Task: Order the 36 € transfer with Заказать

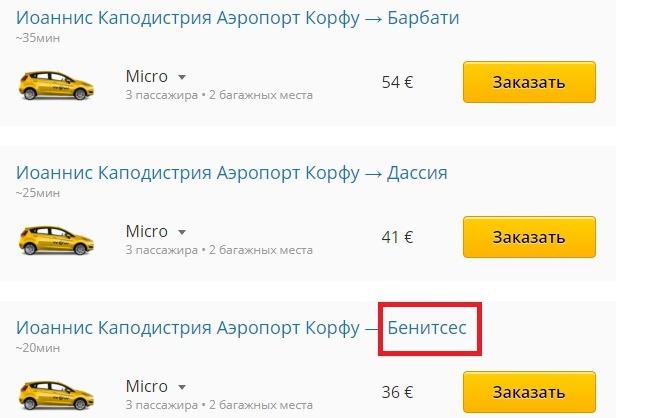Action: pyautogui.click(x=529, y=392)
